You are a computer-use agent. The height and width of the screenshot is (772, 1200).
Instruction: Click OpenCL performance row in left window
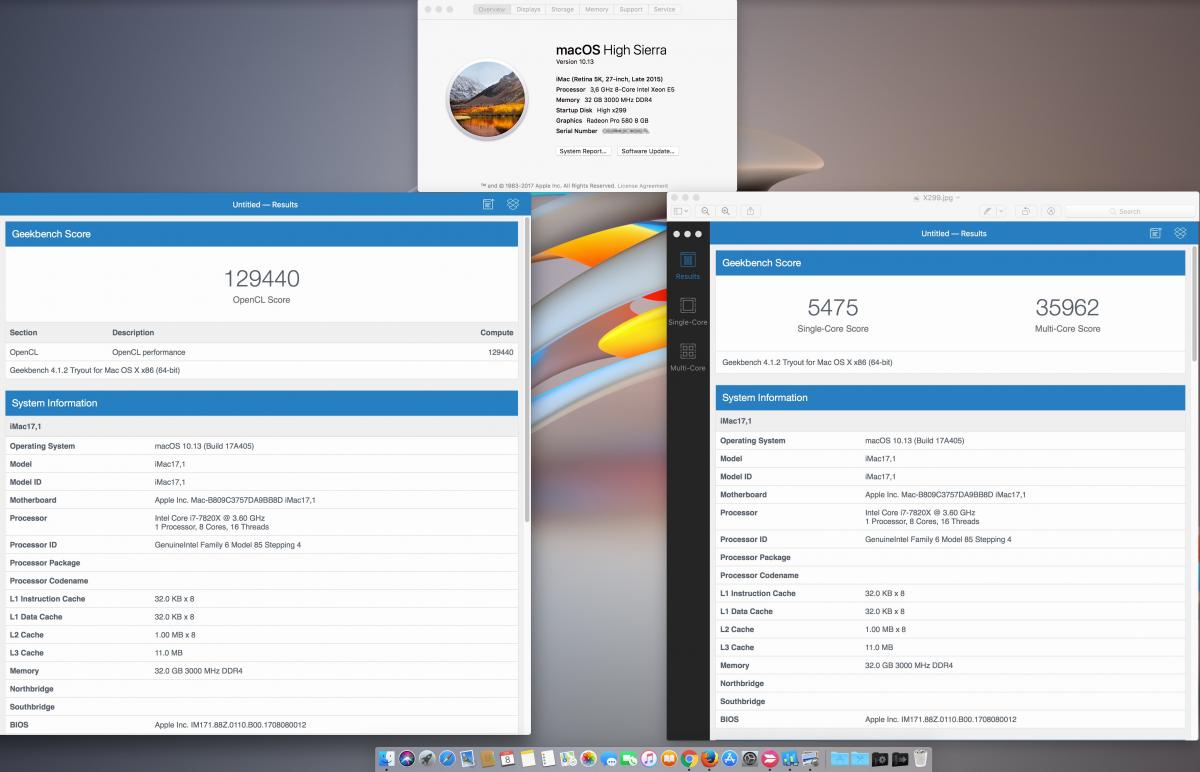click(x=262, y=352)
